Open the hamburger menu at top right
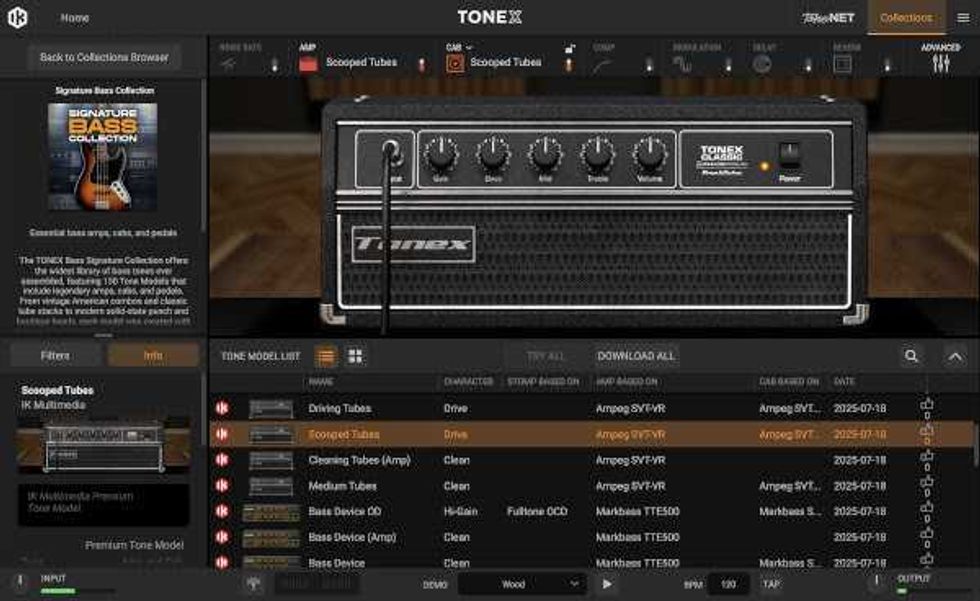This screenshot has height=601, width=980. pos(962,18)
